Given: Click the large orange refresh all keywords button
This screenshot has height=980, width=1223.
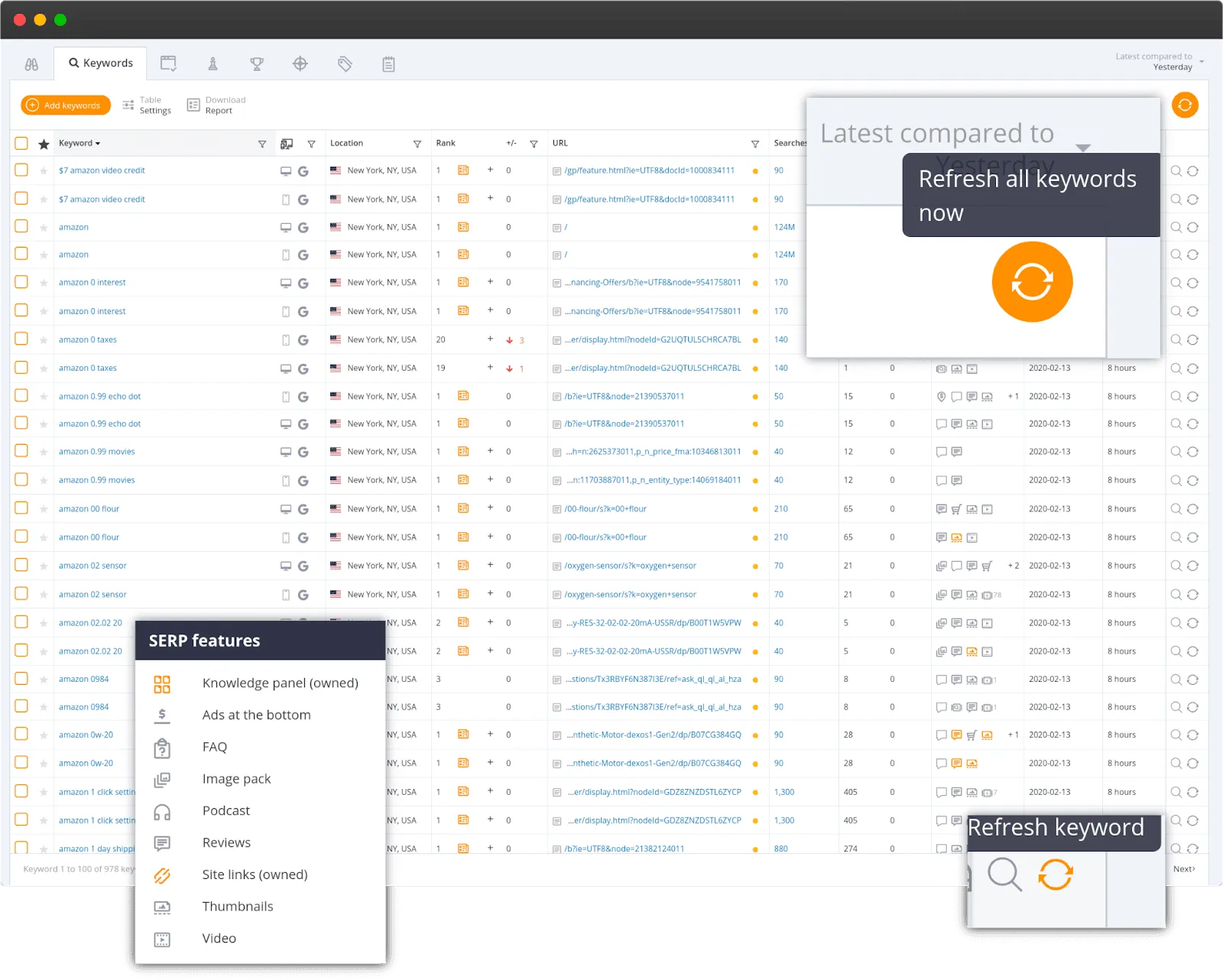Looking at the screenshot, I should (1032, 281).
